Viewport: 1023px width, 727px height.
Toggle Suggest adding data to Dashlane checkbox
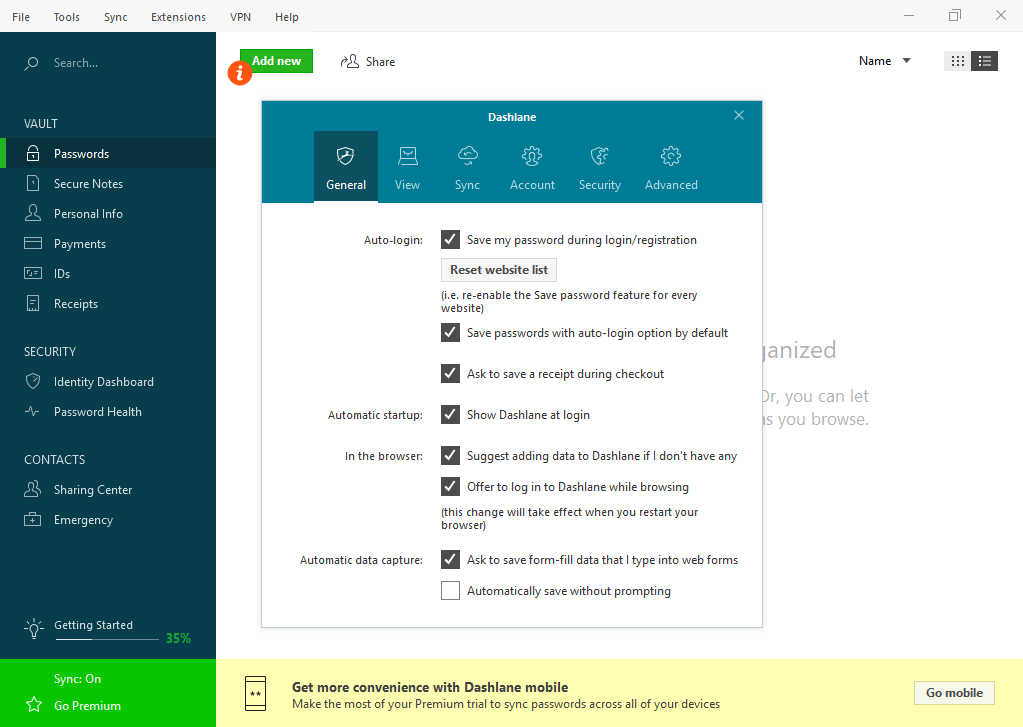click(x=450, y=456)
